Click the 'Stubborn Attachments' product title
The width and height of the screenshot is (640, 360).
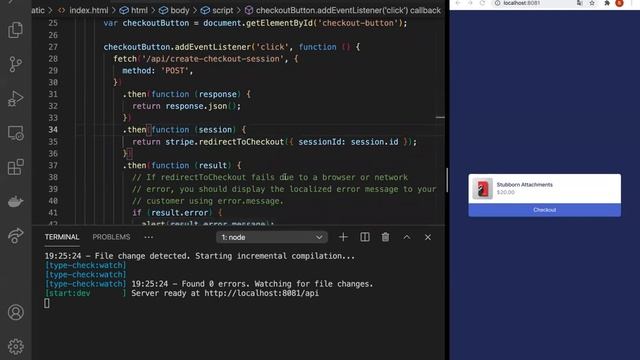(524, 184)
